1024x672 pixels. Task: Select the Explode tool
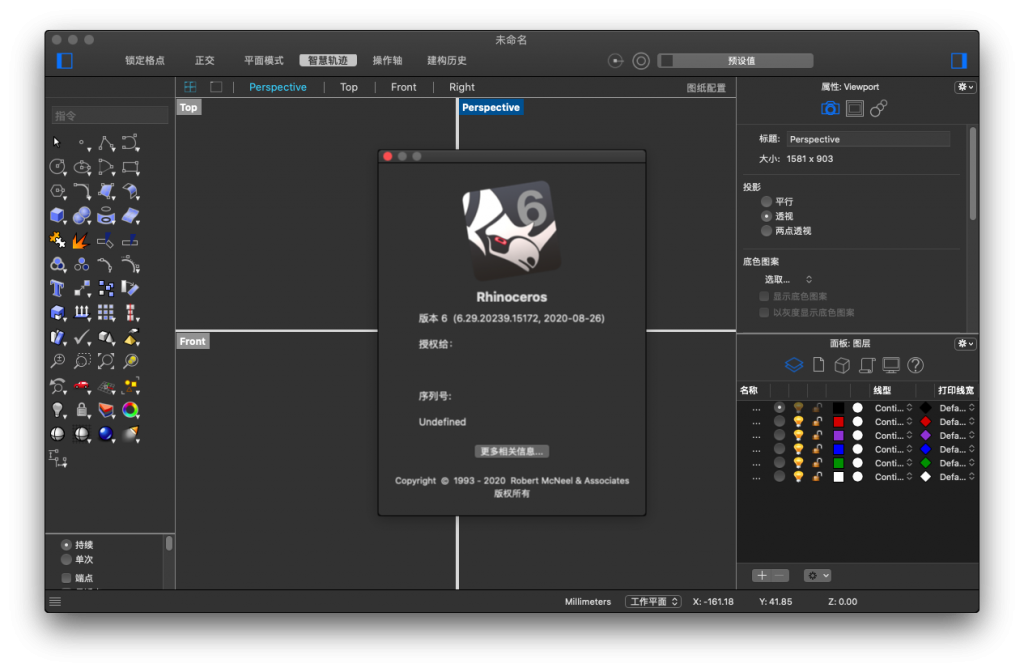point(81,240)
